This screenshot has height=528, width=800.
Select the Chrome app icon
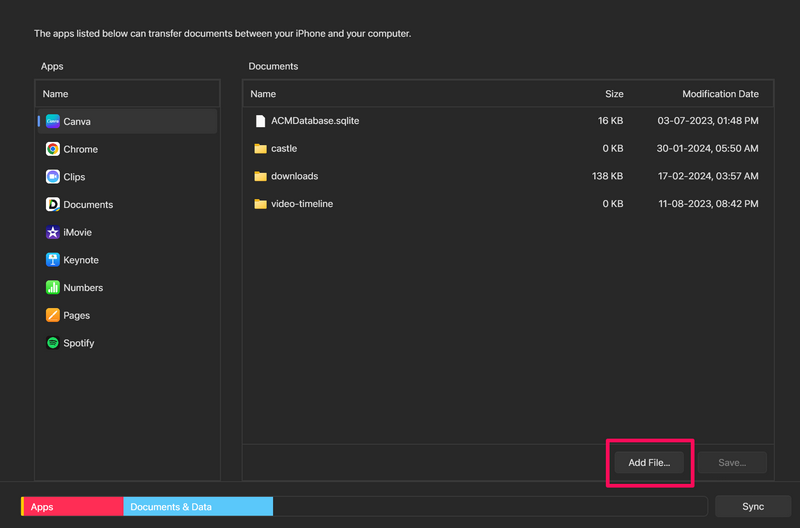click(53, 149)
